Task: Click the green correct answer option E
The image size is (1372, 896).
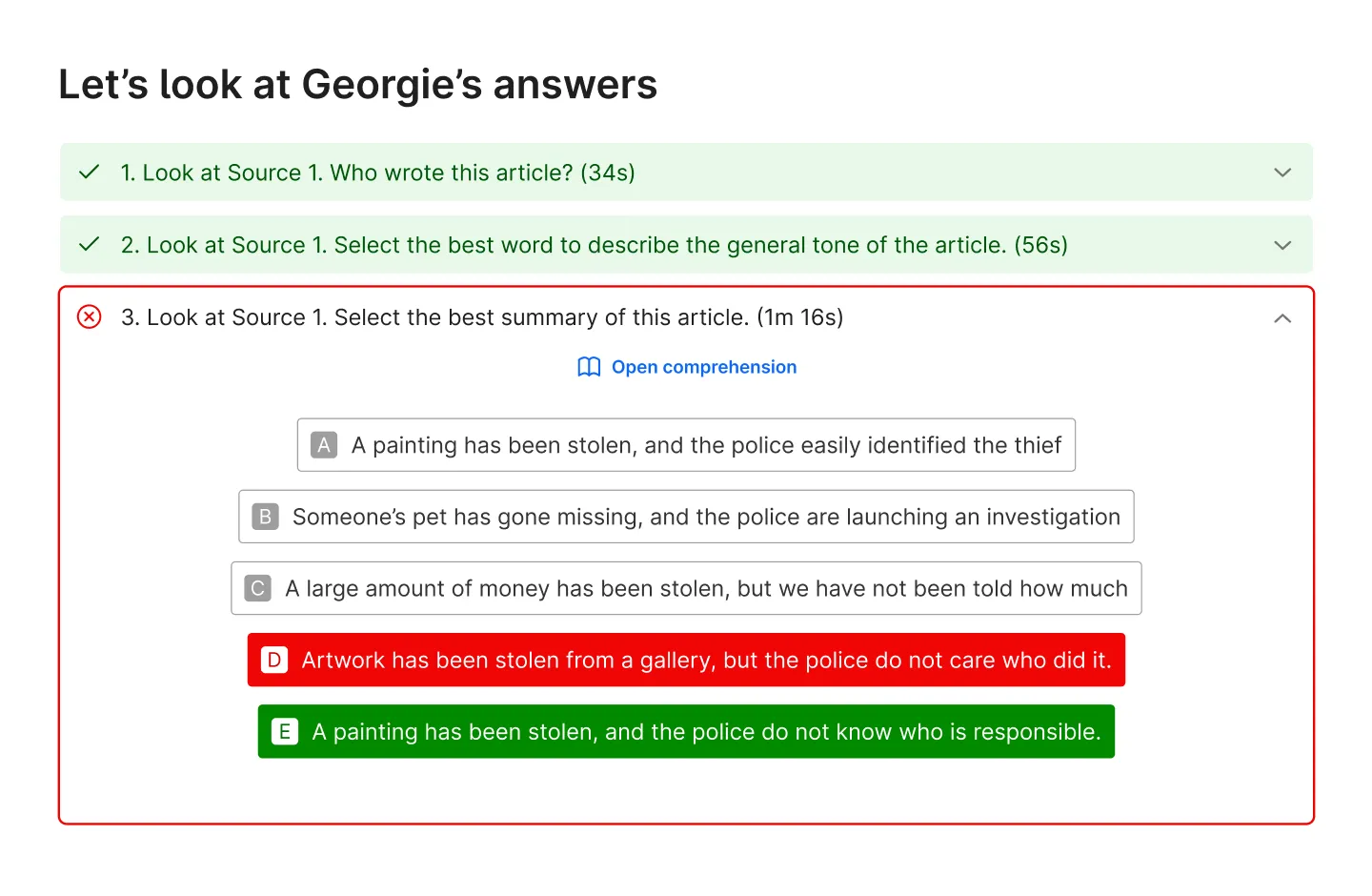Action: tap(686, 731)
